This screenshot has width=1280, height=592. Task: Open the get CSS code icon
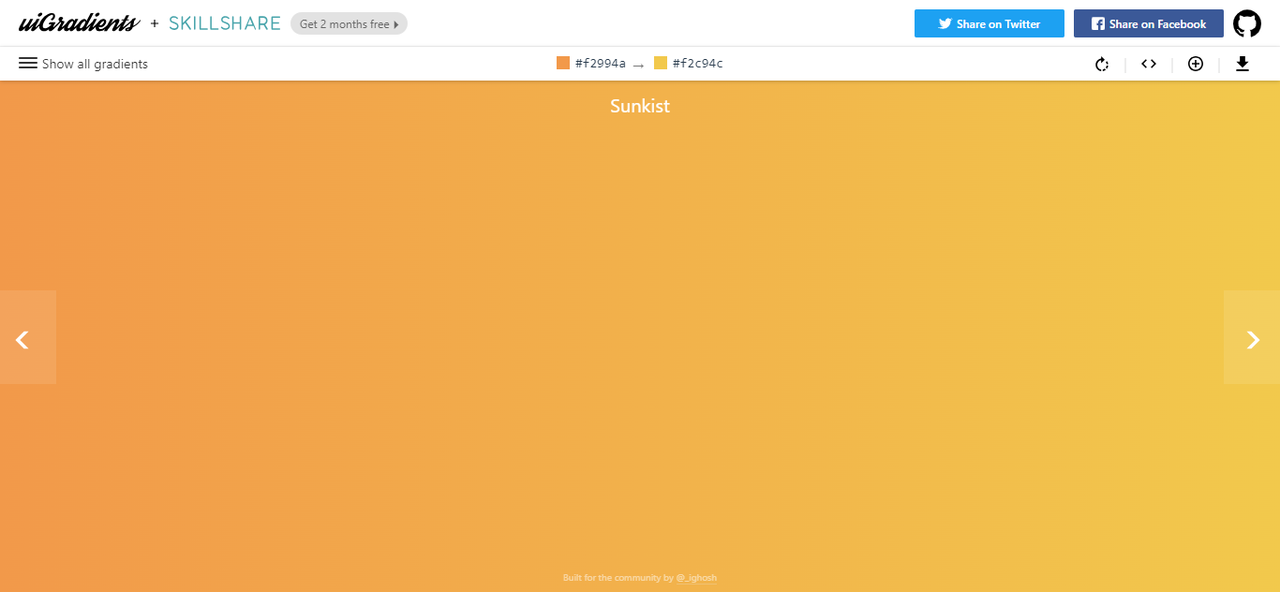pos(1149,64)
